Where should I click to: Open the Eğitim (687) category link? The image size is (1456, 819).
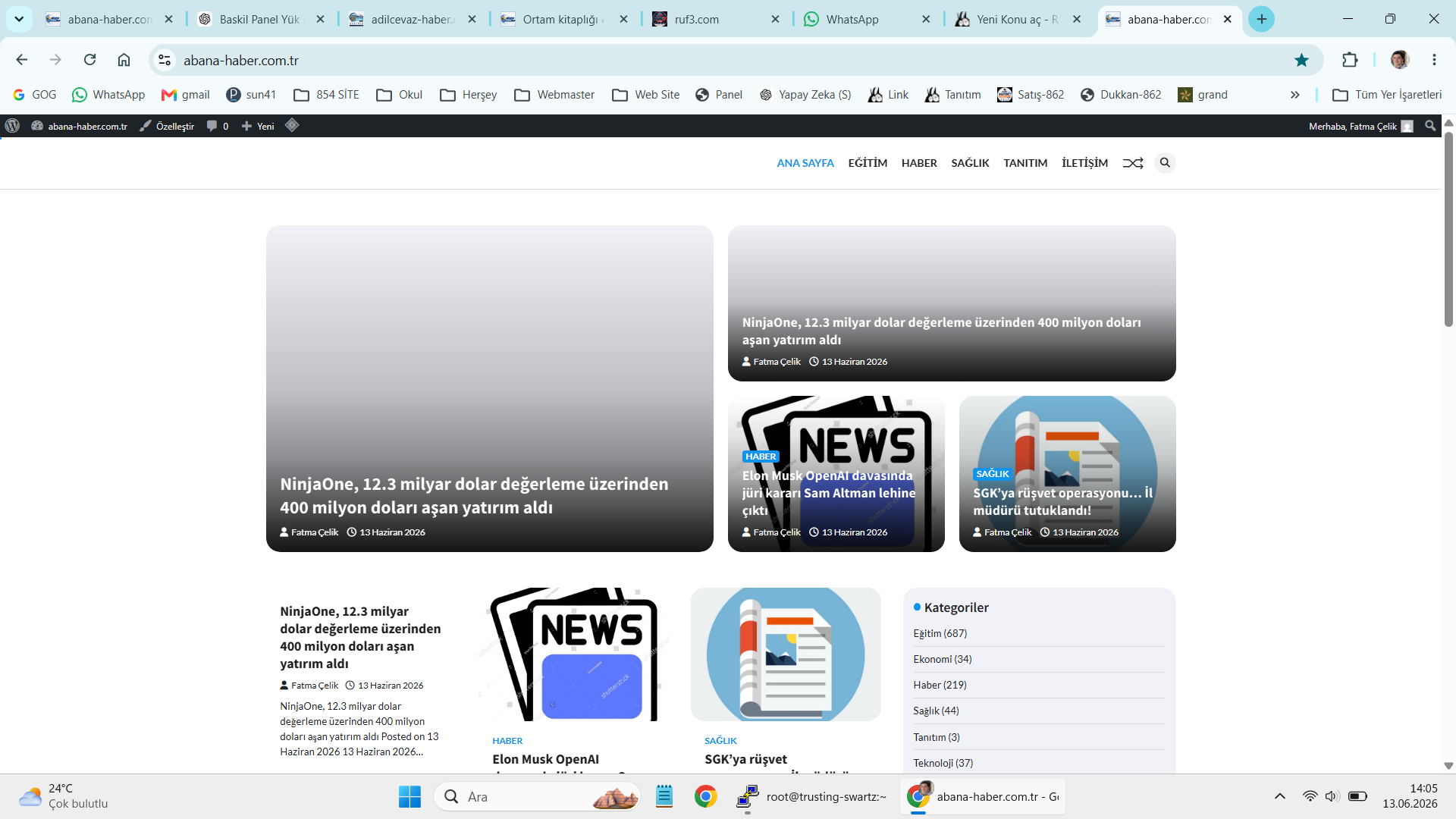point(940,633)
